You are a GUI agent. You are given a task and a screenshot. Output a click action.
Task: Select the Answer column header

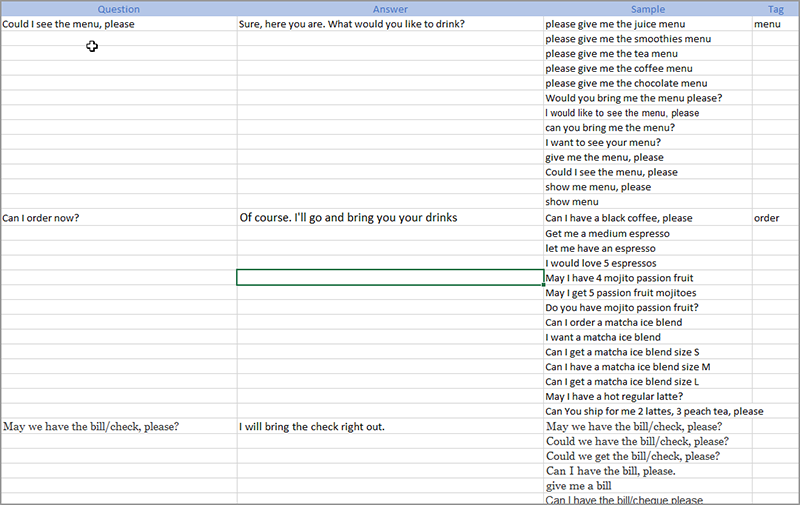pos(390,9)
